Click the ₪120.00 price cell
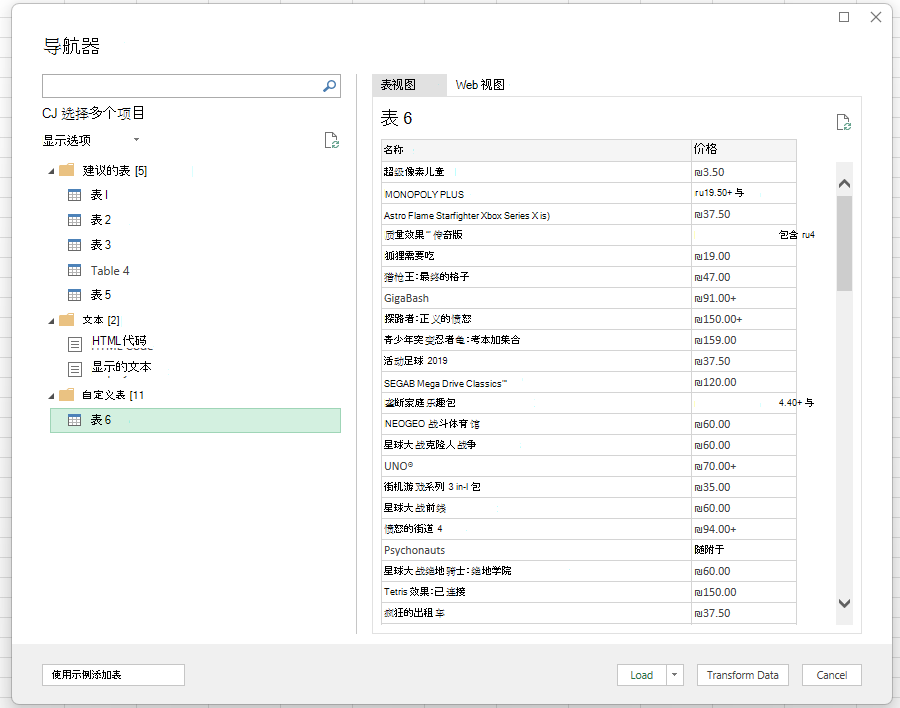This screenshot has width=900, height=708. point(744,382)
